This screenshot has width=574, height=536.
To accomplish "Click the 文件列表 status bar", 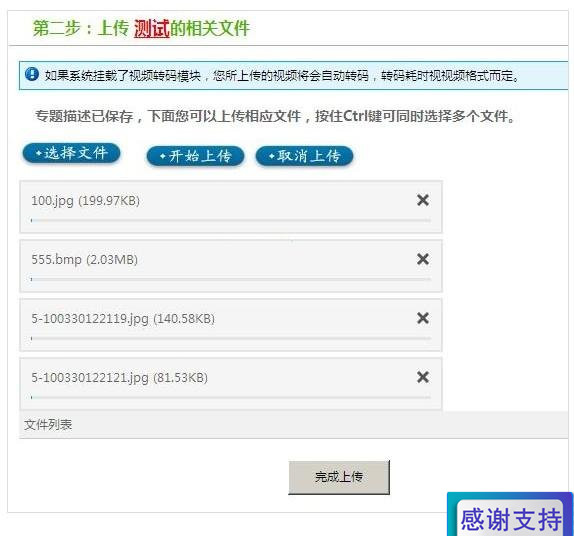I will click(x=294, y=425).
